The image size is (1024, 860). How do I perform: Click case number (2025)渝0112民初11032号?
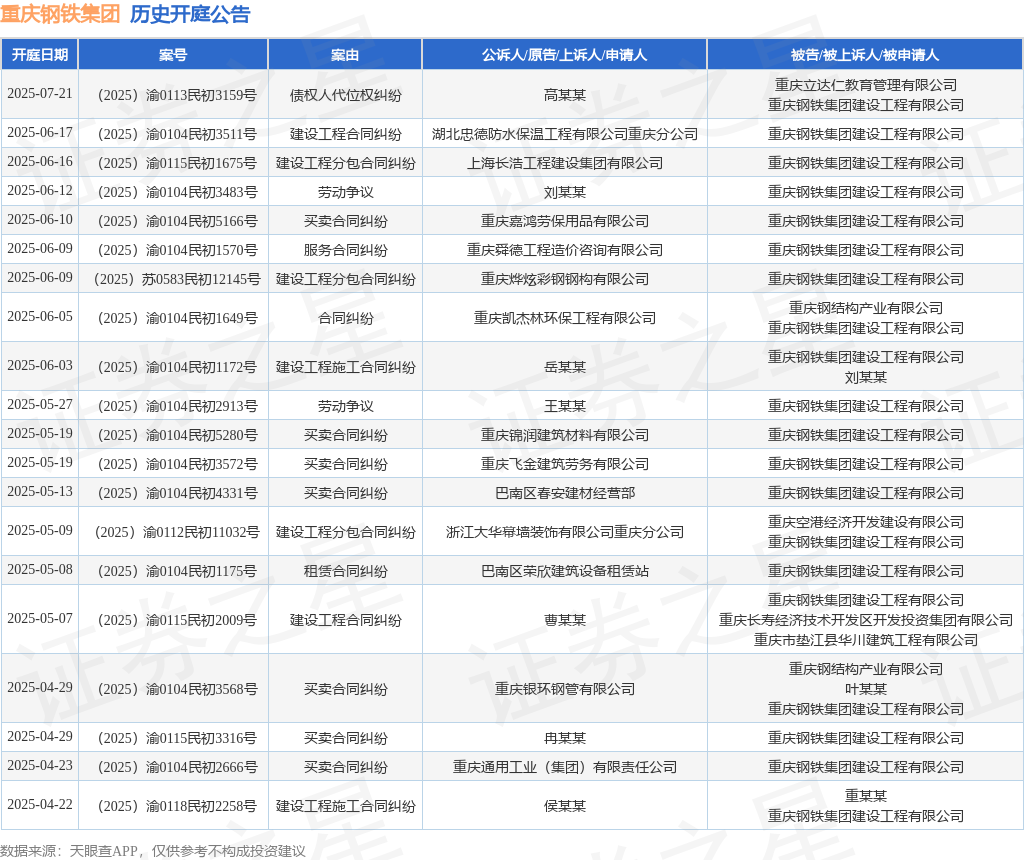pyautogui.click(x=176, y=533)
